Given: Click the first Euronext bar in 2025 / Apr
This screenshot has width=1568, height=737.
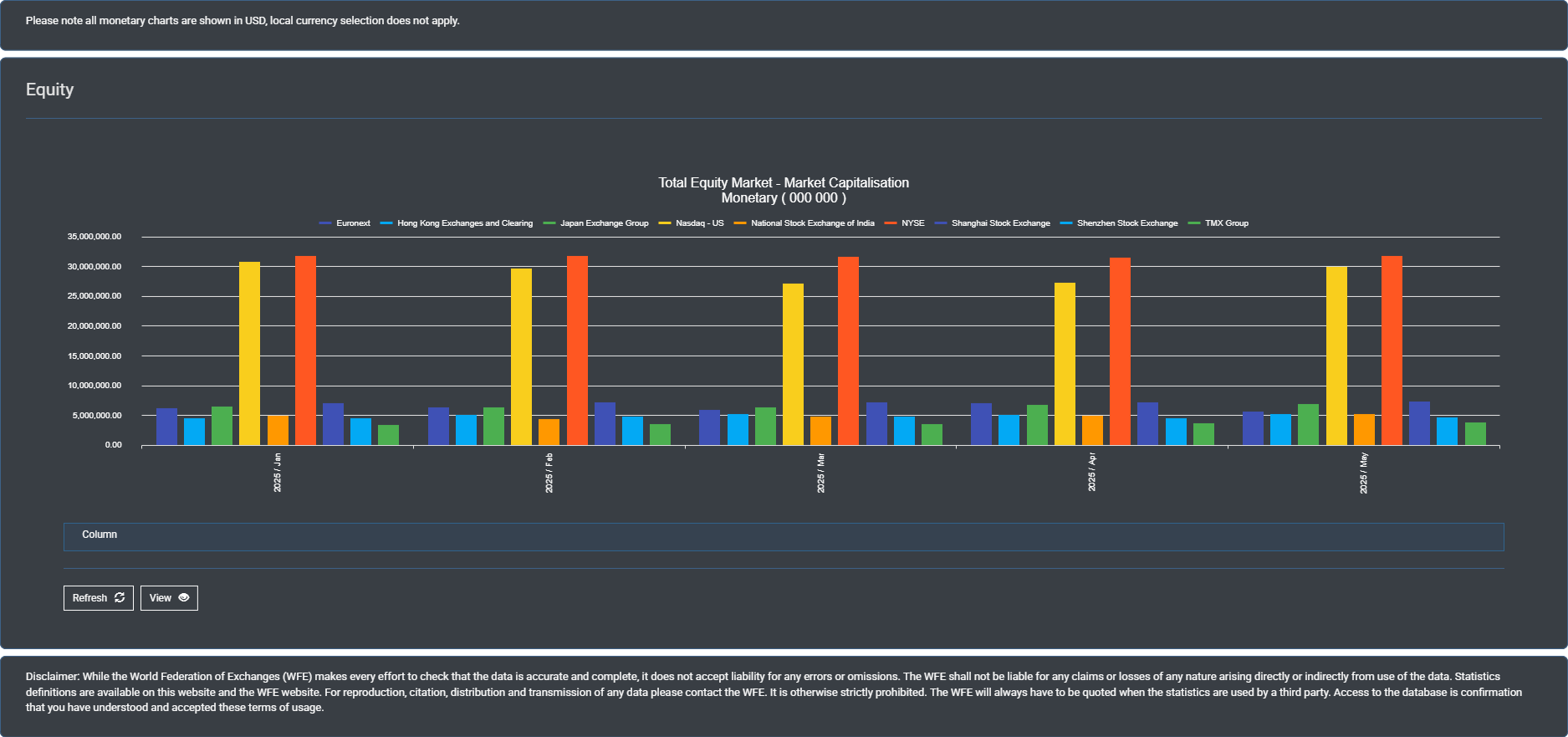Looking at the screenshot, I should [x=981, y=424].
